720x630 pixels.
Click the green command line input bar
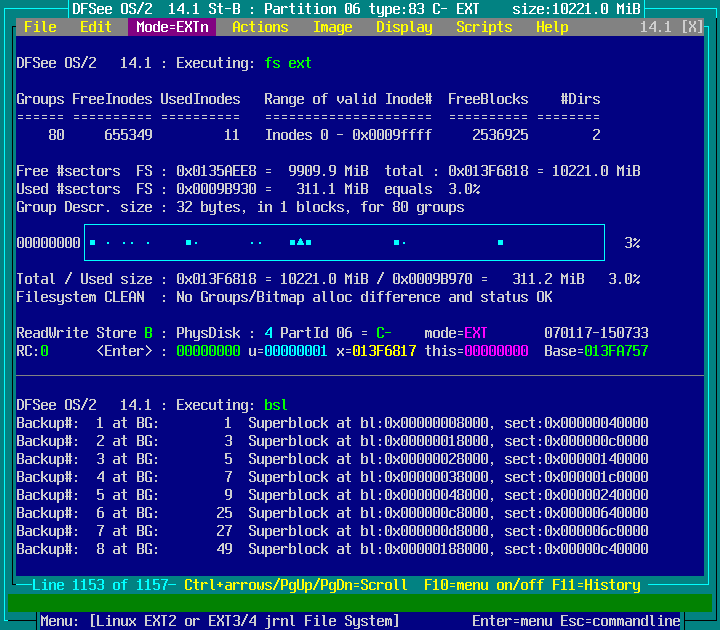coord(360,603)
